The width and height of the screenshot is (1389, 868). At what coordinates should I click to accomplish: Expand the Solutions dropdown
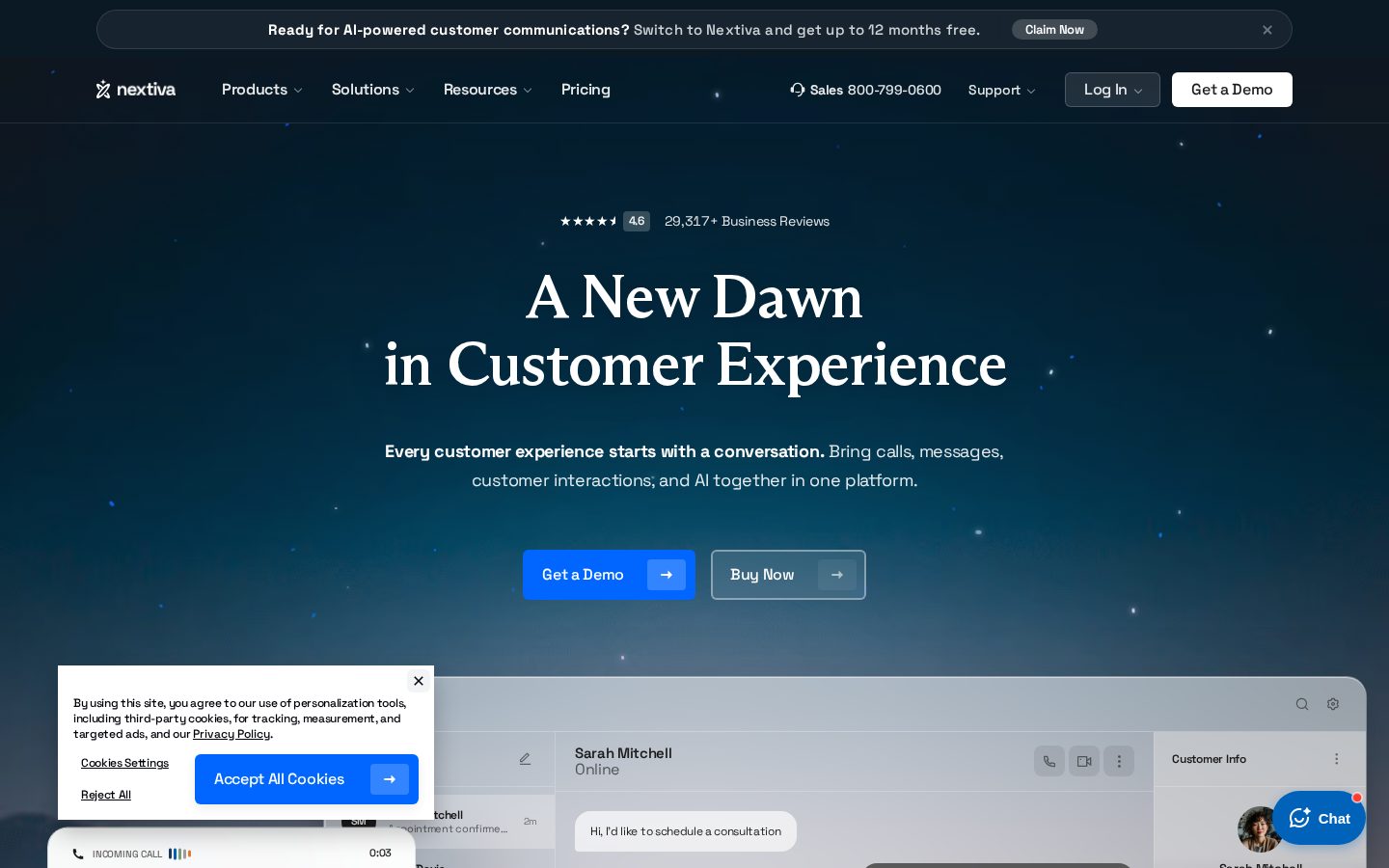pos(372,90)
